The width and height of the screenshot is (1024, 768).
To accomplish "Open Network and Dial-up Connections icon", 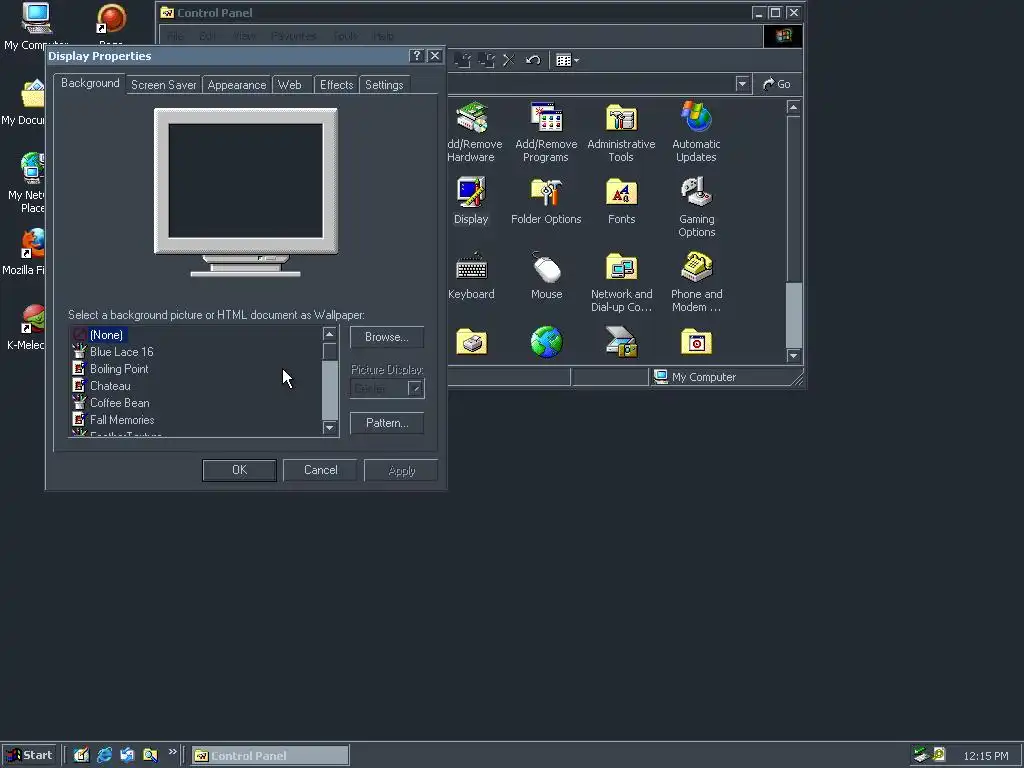I will pos(621,282).
